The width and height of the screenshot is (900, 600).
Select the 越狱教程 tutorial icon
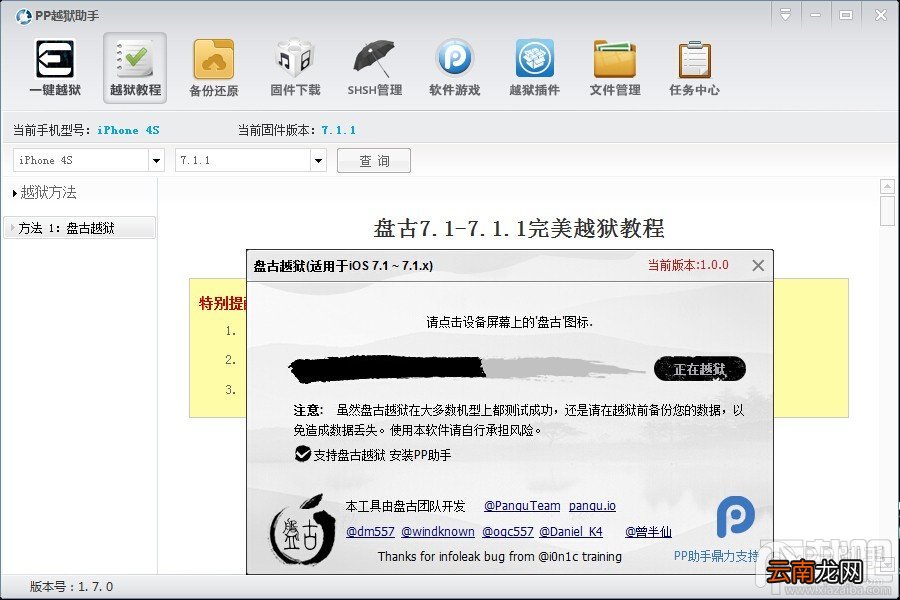point(135,68)
